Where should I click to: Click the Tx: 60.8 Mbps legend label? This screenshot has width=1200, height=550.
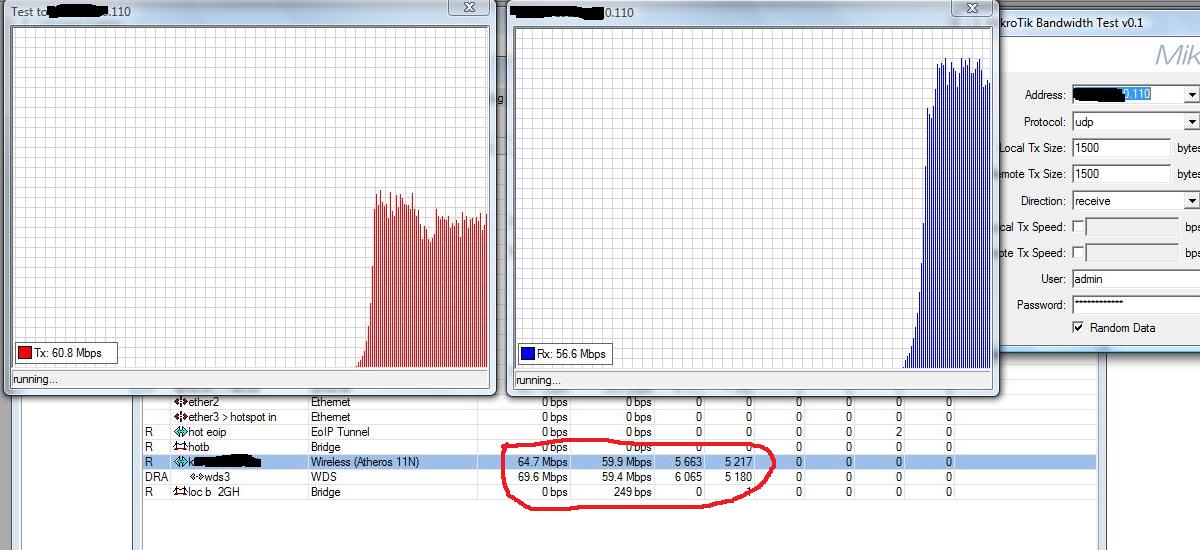pyautogui.click(x=69, y=352)
